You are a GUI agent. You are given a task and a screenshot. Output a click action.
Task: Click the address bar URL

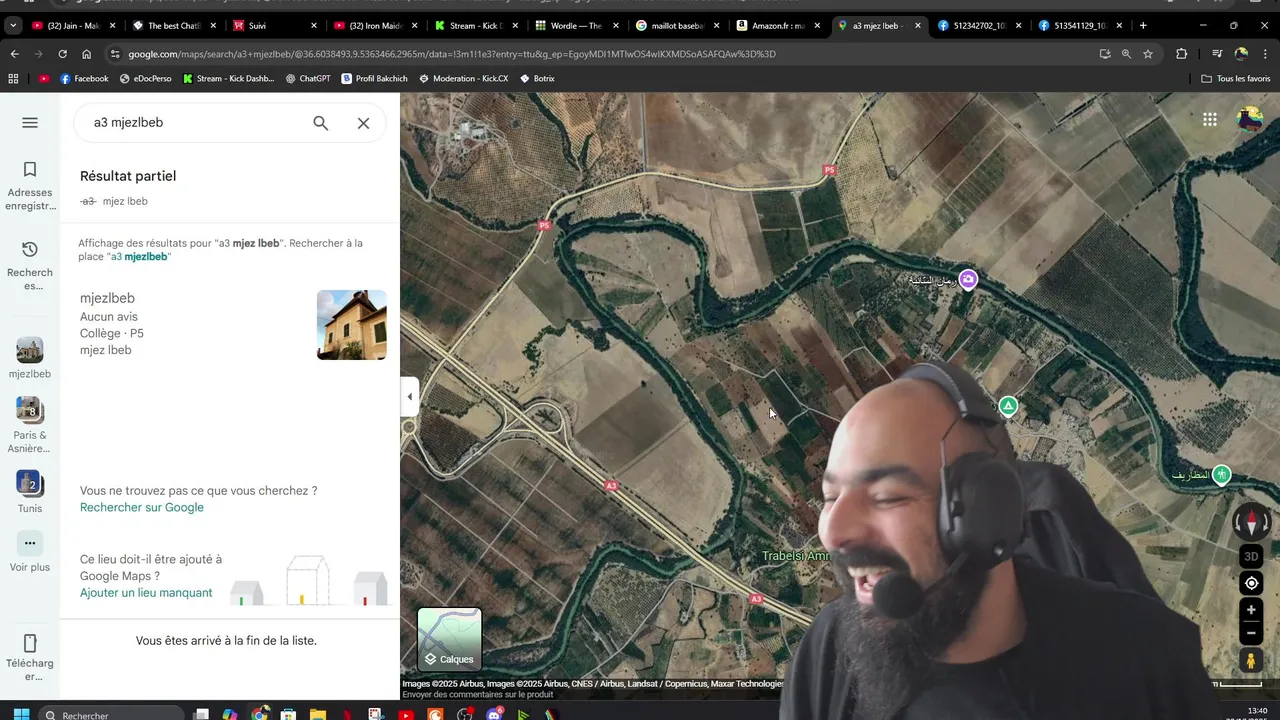[452, 54]
